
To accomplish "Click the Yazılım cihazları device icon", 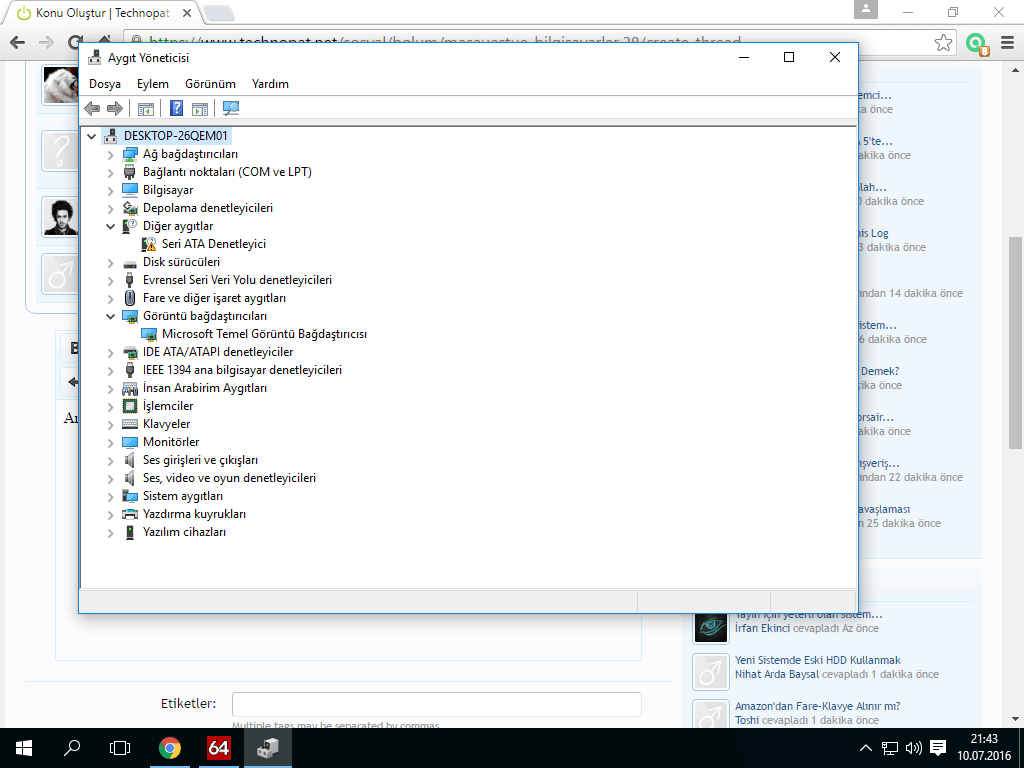I will (x=130, y=532).
